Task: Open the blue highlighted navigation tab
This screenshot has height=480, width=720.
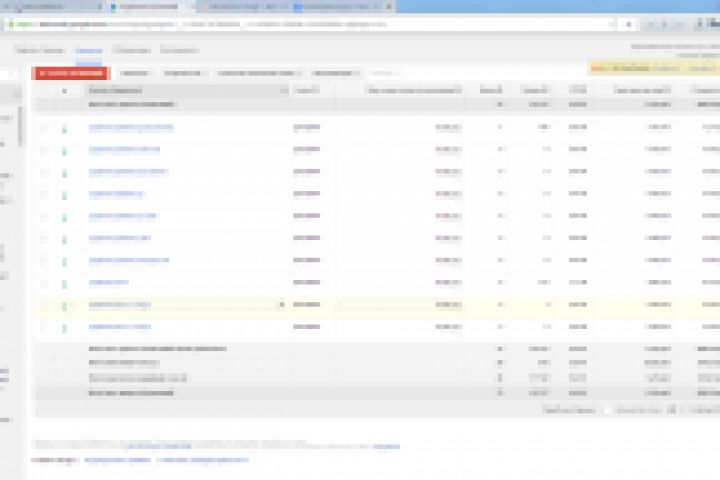Action: [89, 51]
